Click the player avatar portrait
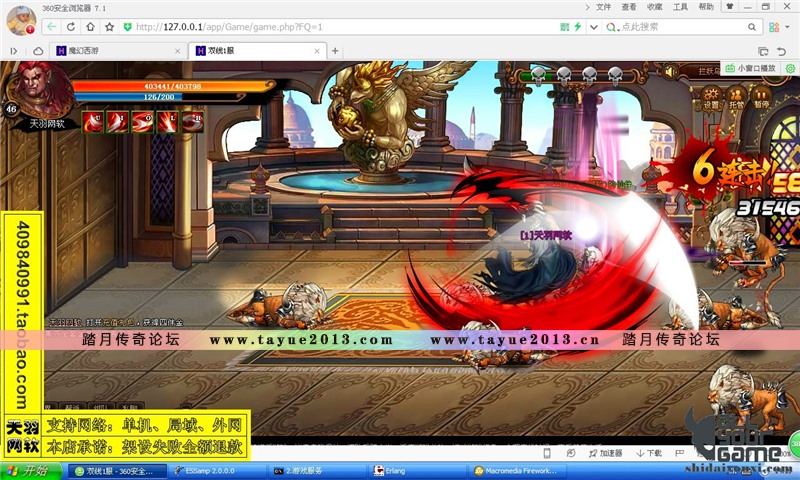Viewport: 800px width, 480px height. coord(40,90)
